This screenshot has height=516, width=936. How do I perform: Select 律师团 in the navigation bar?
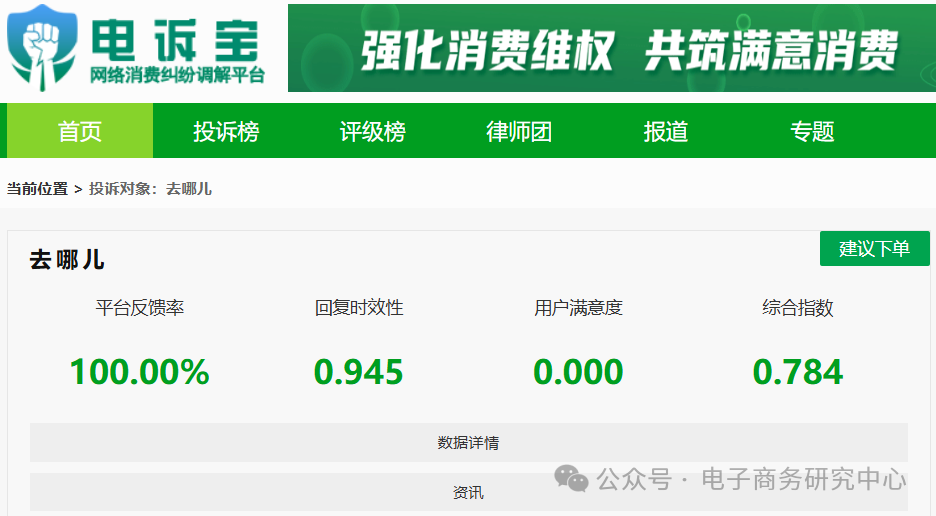pyautogui.click(x=519, y=131)
